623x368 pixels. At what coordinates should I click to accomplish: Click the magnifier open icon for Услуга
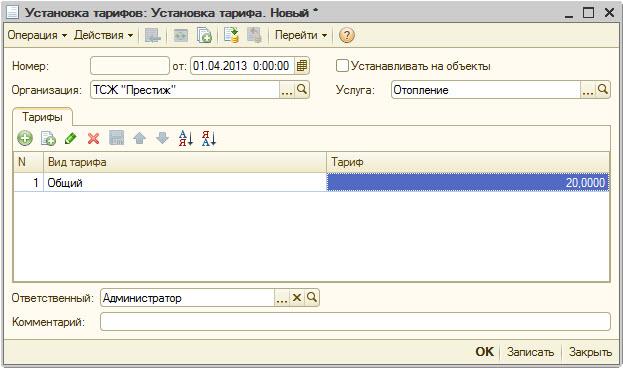[x=603, y=90]
